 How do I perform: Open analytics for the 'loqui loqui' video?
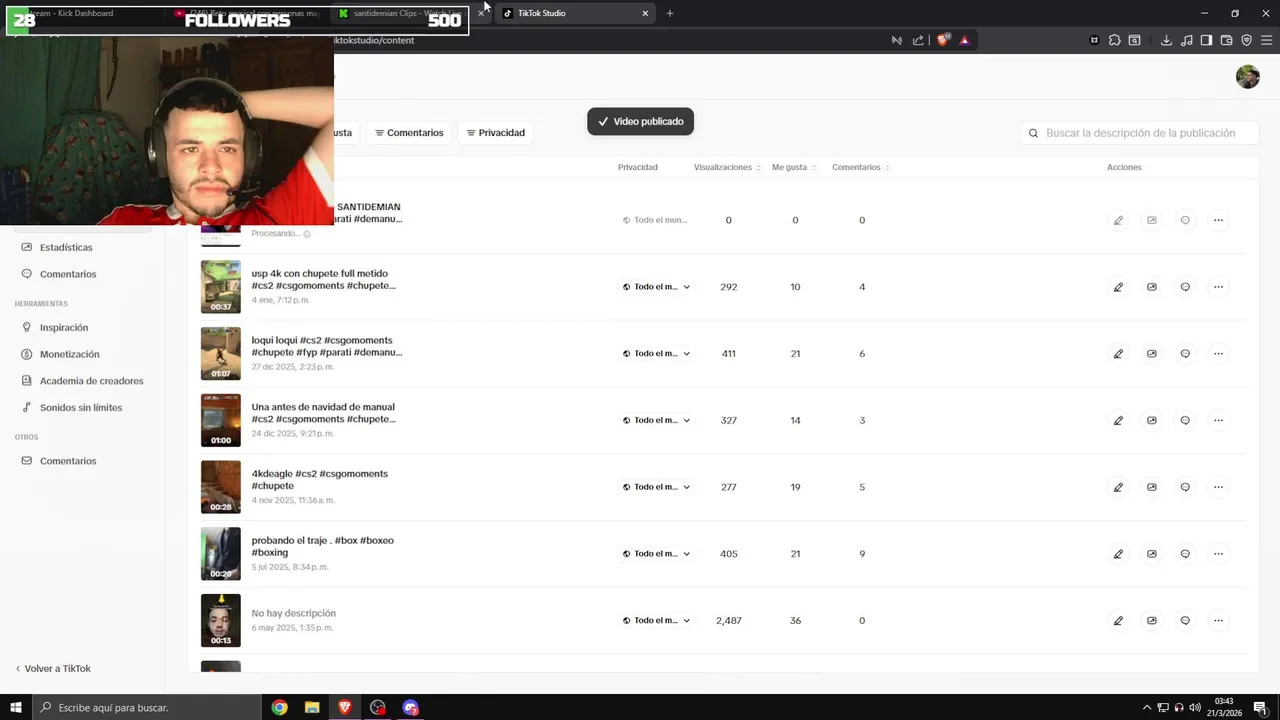pyautogui.click(x=1152, y=353)
